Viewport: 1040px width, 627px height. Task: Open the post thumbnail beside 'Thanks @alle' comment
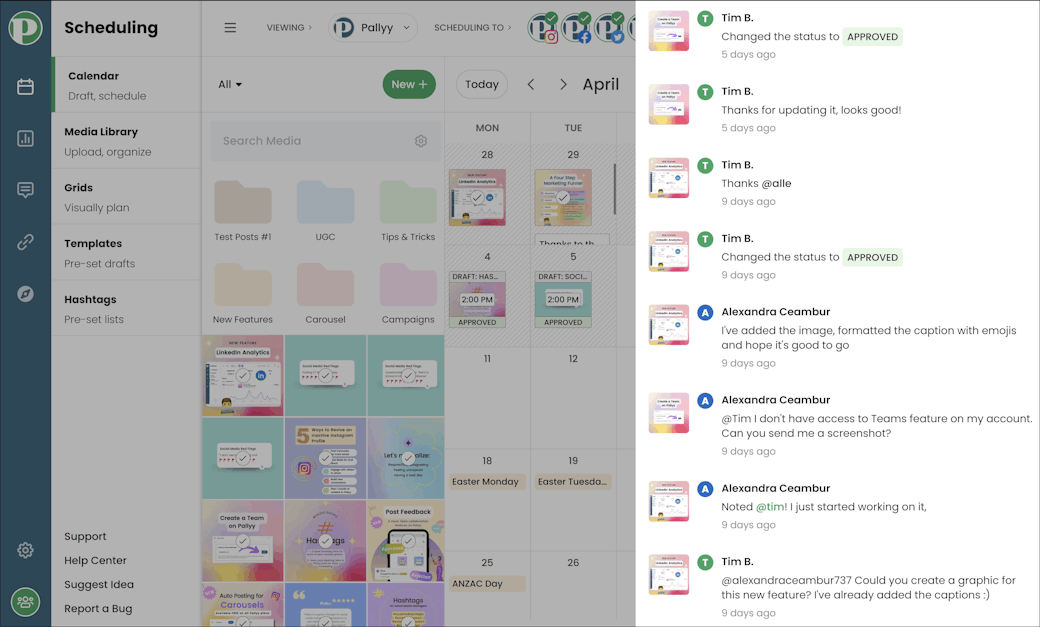[x=669, y=178]
